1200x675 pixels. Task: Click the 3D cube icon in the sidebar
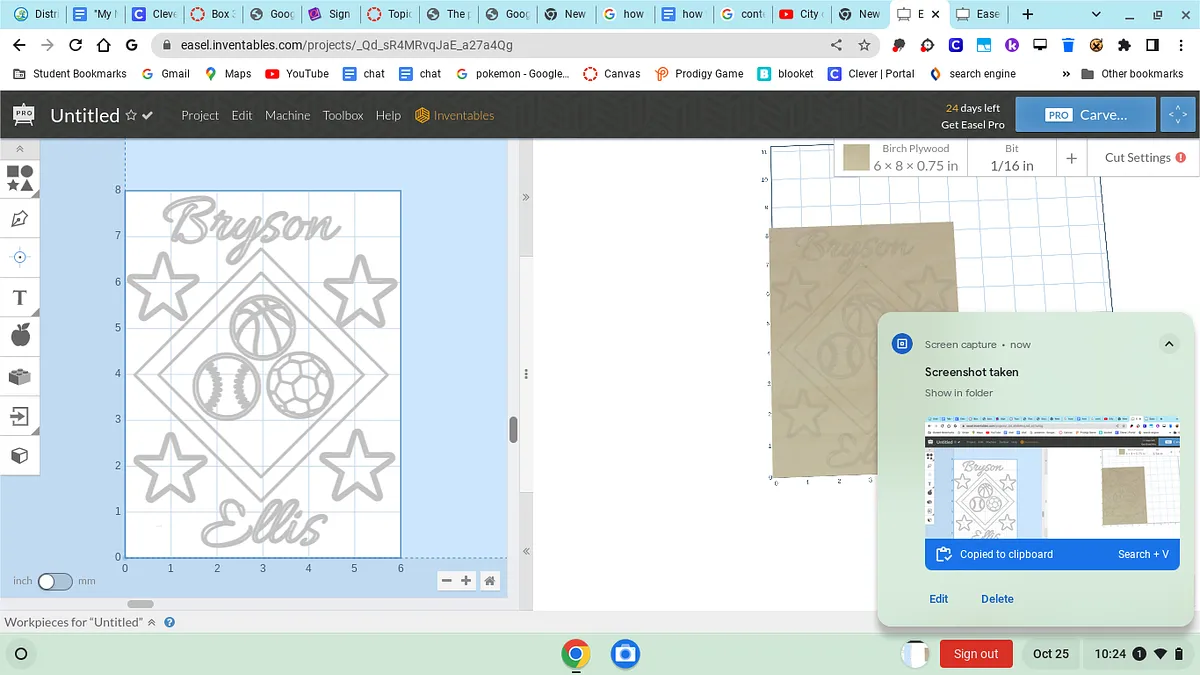(20, 456)
